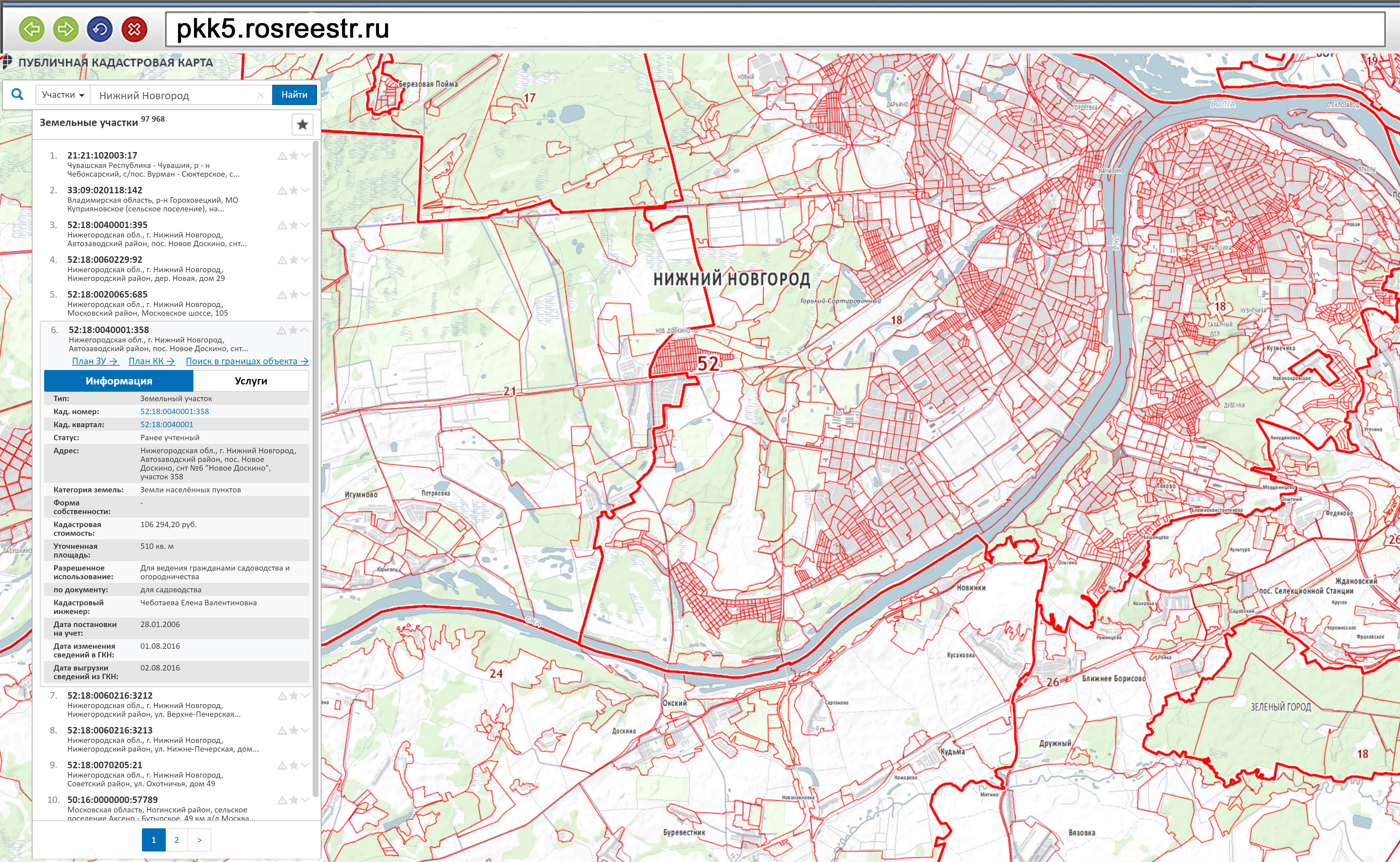Open favorites with the star button
Viewport: 1400px width, 862px height.
303,124
